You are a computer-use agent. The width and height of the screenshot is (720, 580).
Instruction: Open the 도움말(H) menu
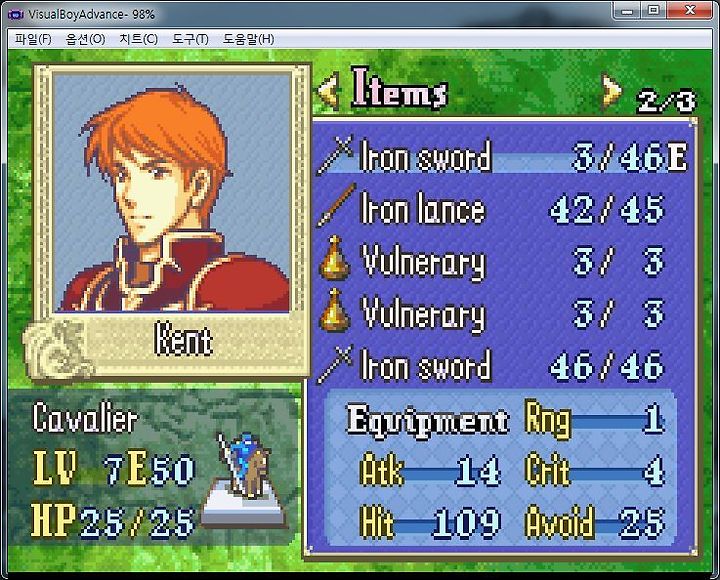pos(248,39)
